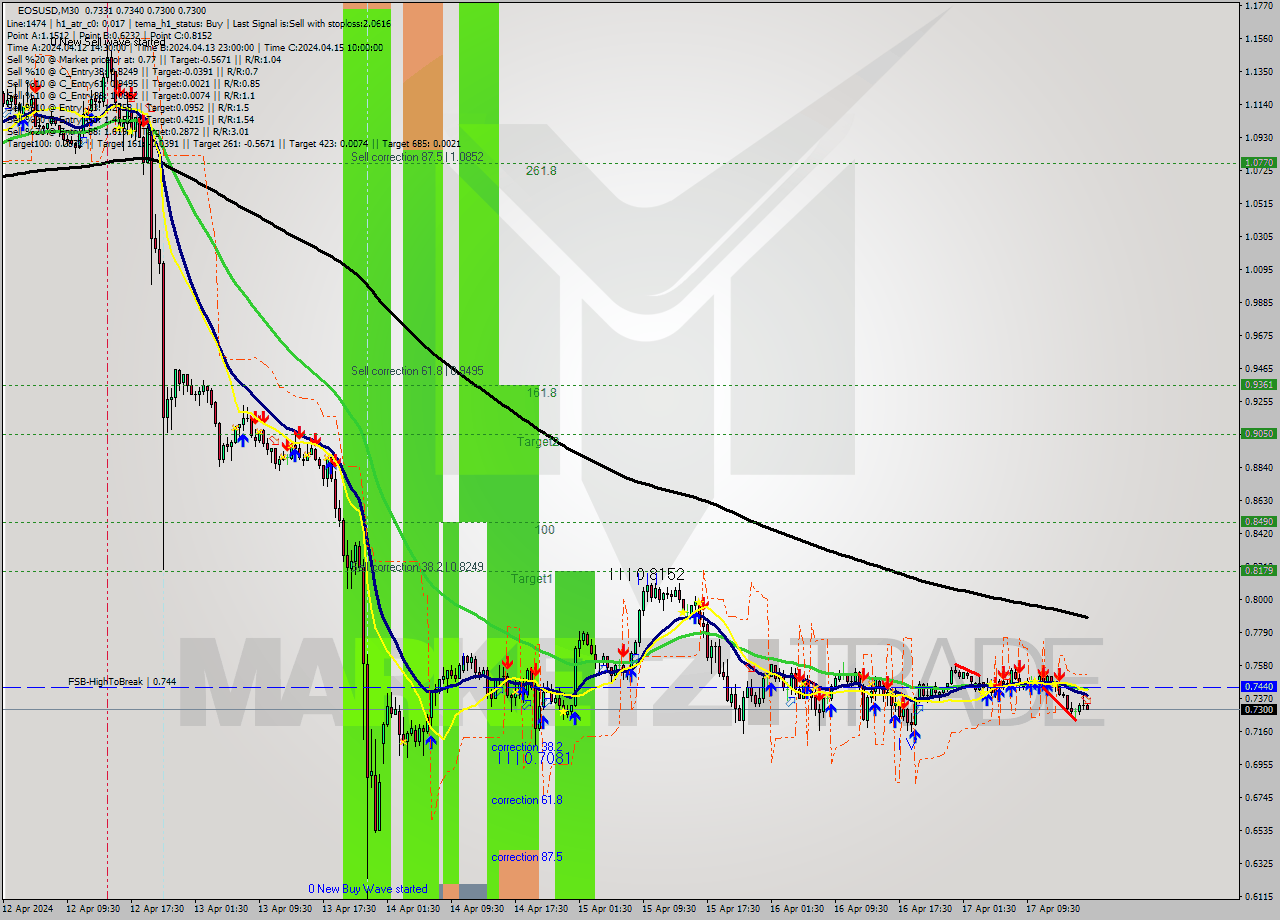Click the 1.0305 price axis value
The width and height of the screenshot is (1280, 920).
[1258, 237]
